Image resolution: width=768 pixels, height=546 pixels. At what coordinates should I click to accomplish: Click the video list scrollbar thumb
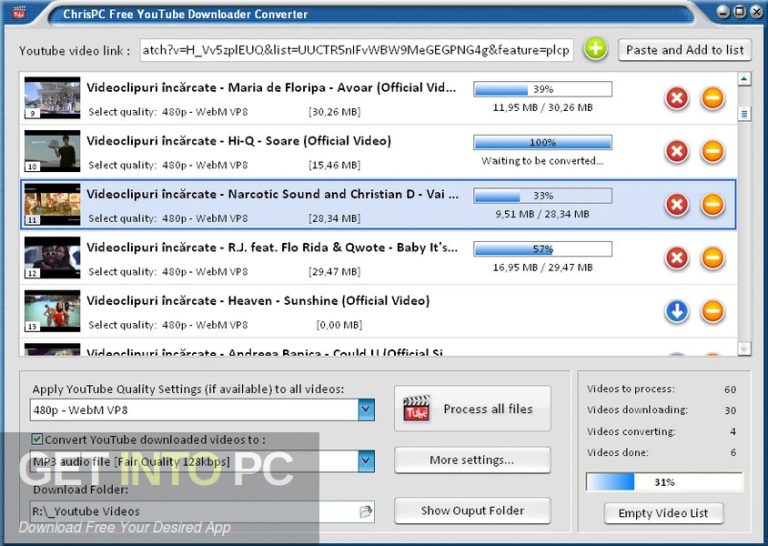point(744,114)
